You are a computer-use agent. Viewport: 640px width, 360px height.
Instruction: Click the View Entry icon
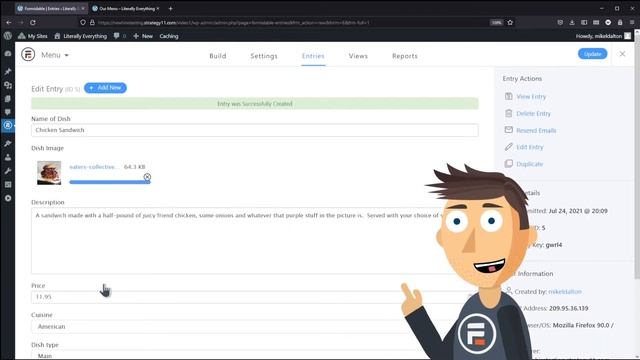(x=508, y=96)
